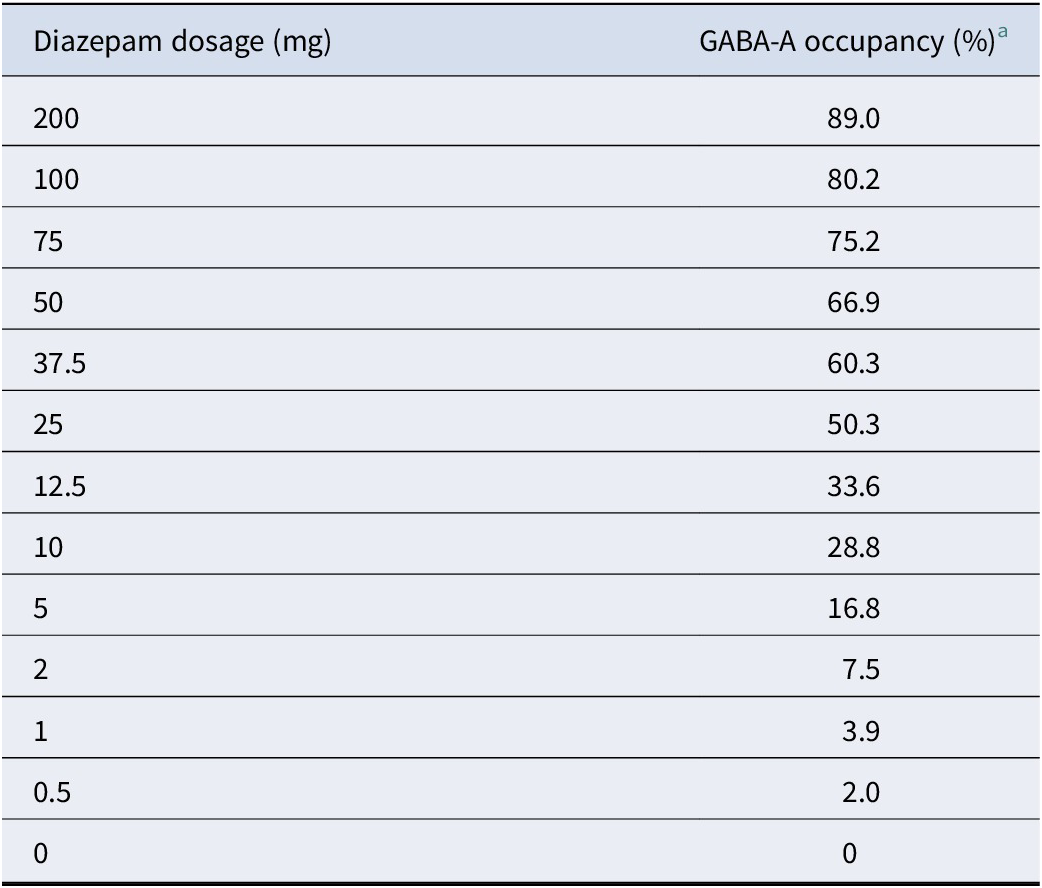The width and height of the screenshot is (1042, 888).
Task: Click the 'Diazepam dosage (mg)' column header
Action: [x=182, y=42]
